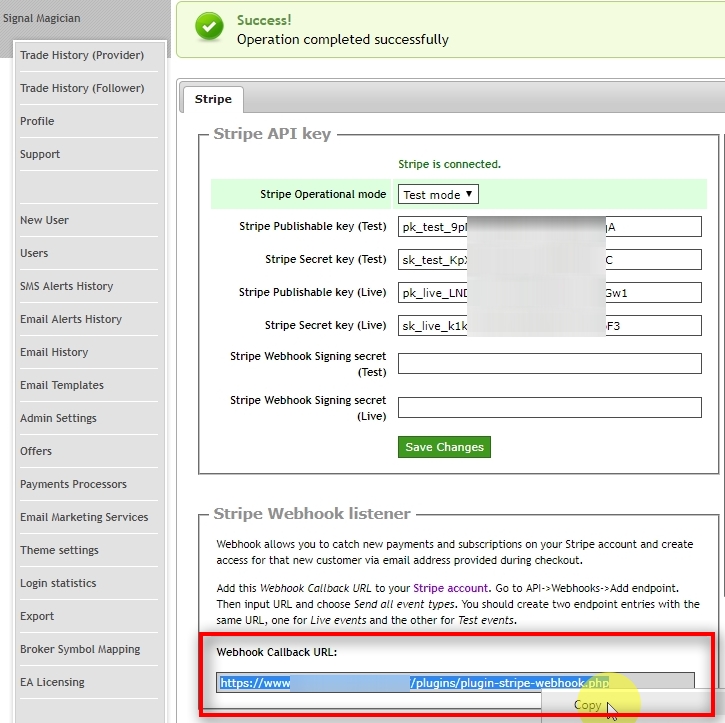Screen dimensions: 725x723
Task: Click Webhook Signing secret (Live) field
Action: tap(549, 407)
